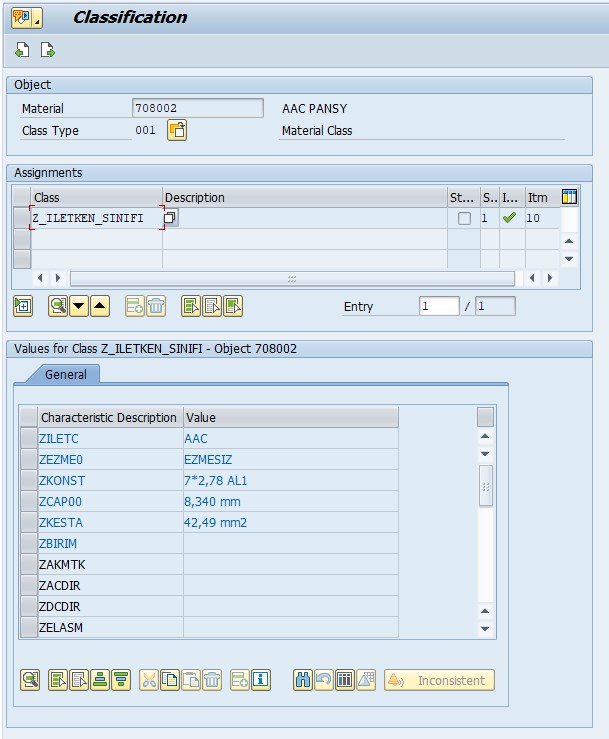Click the Inconsistent status button

tap(439, 680)
